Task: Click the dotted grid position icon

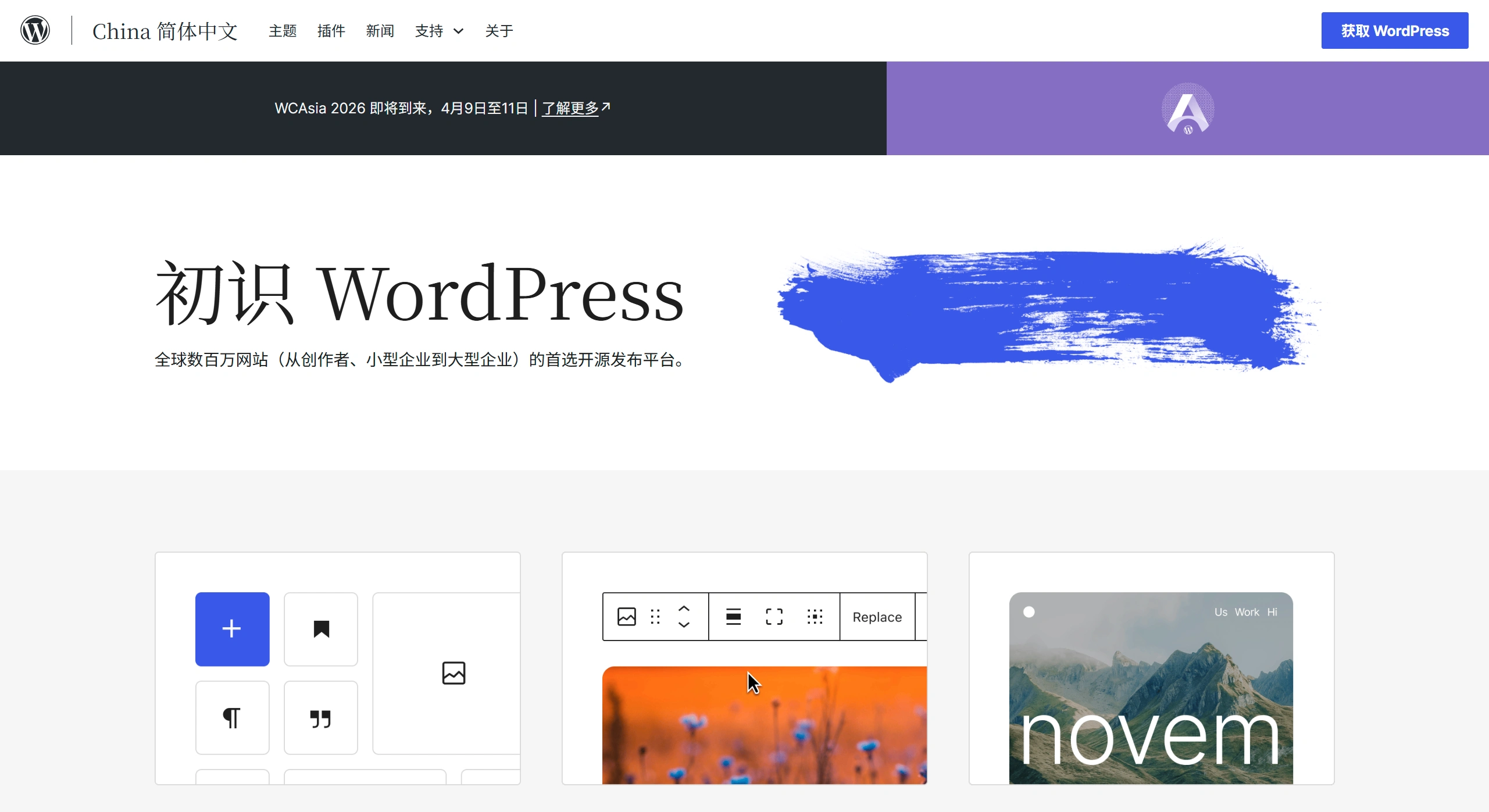Action: click(x=815, y=617)
